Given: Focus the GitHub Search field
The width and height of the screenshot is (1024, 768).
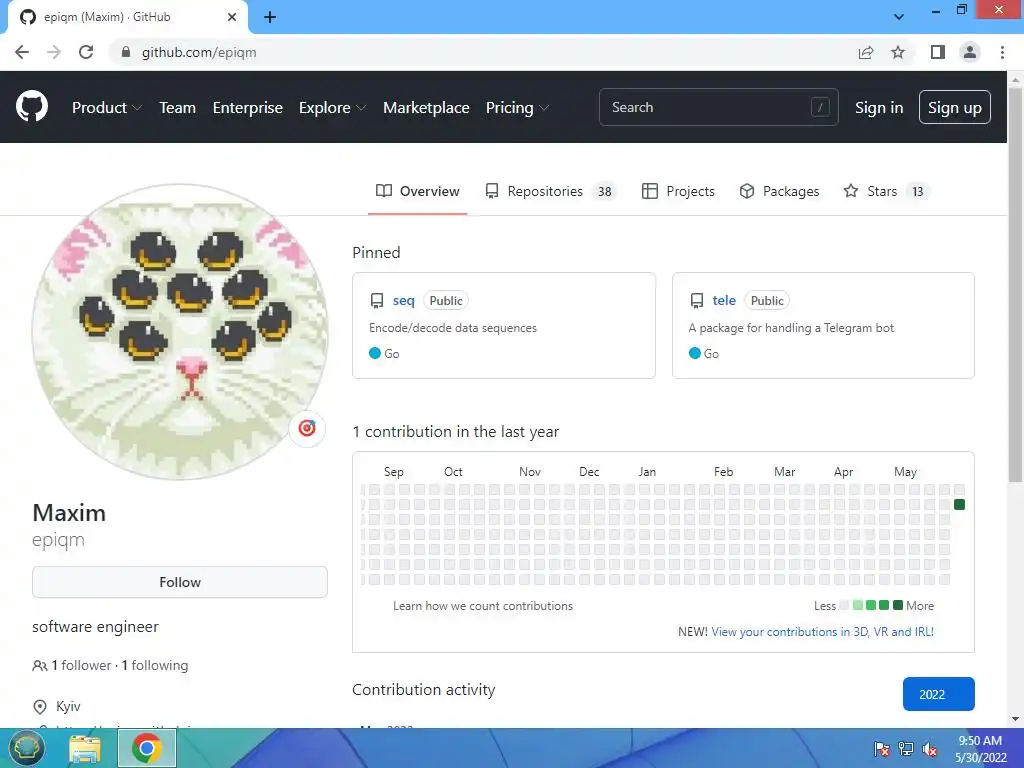Looking at the screenshot, I should (718, 107).
